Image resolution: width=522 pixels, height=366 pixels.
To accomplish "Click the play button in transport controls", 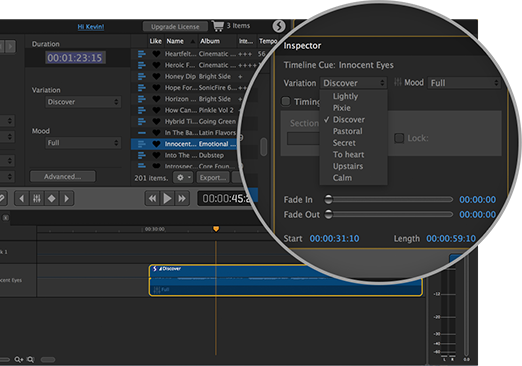I will (x=167, y=198).
